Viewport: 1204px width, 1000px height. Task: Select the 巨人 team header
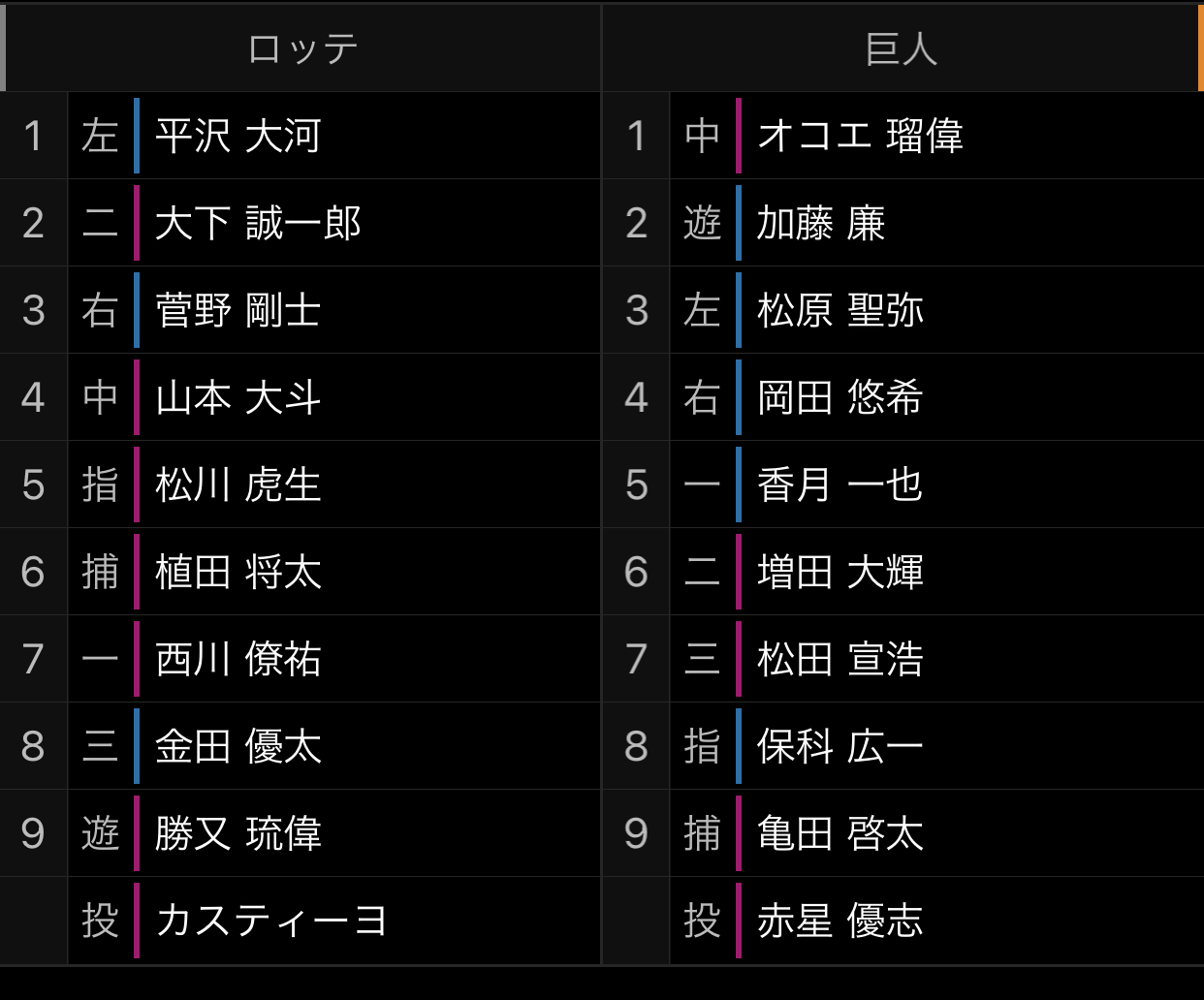point(902,48)
